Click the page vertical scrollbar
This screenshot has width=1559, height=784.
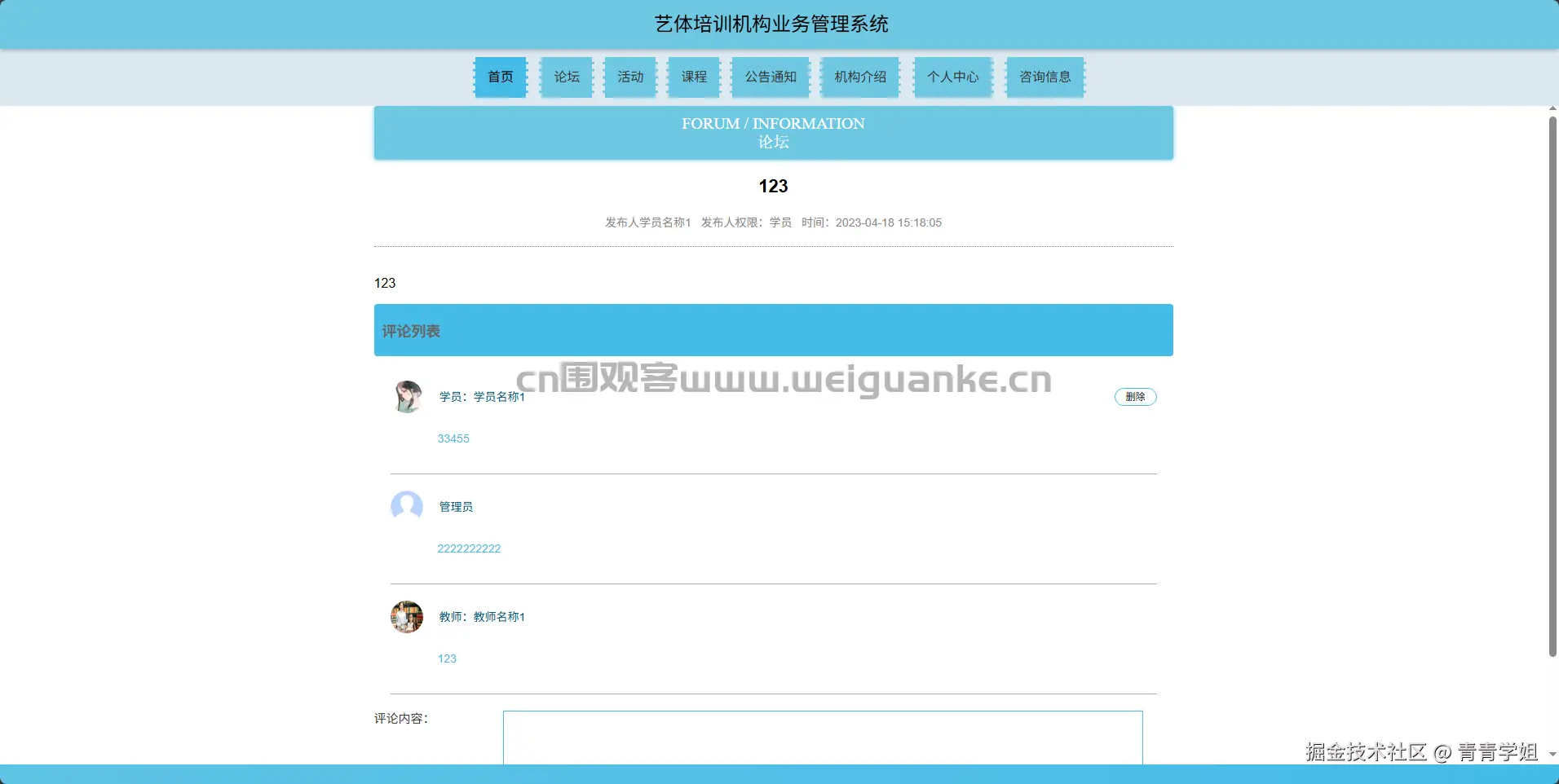pyautogui.click(x=1552, y=386)
